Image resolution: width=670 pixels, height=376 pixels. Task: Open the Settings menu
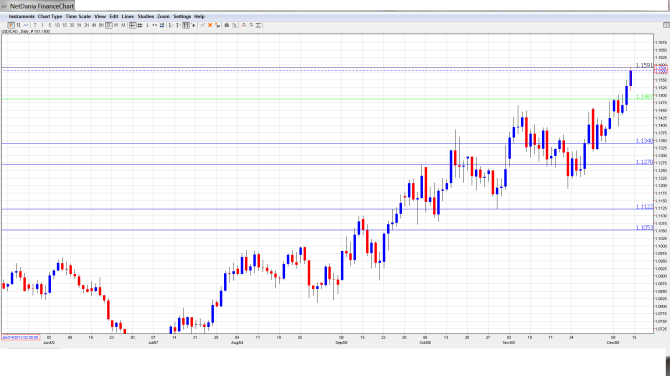pos(182,16)
